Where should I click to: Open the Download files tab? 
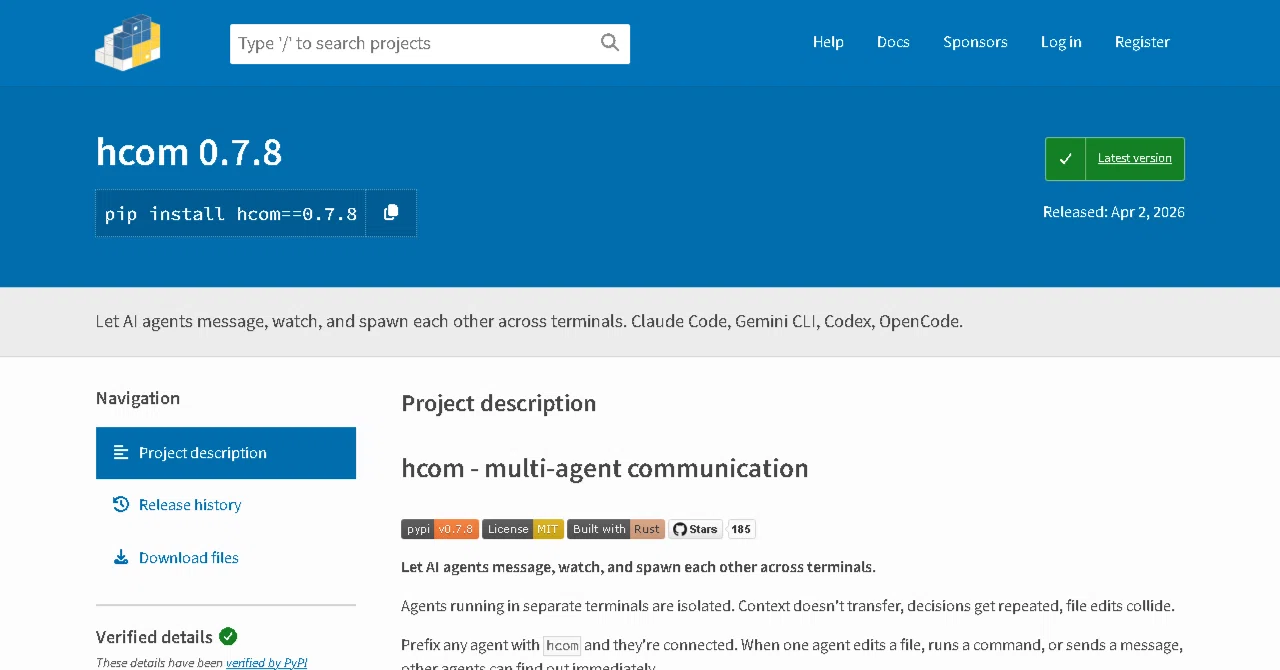coord(226,558)
